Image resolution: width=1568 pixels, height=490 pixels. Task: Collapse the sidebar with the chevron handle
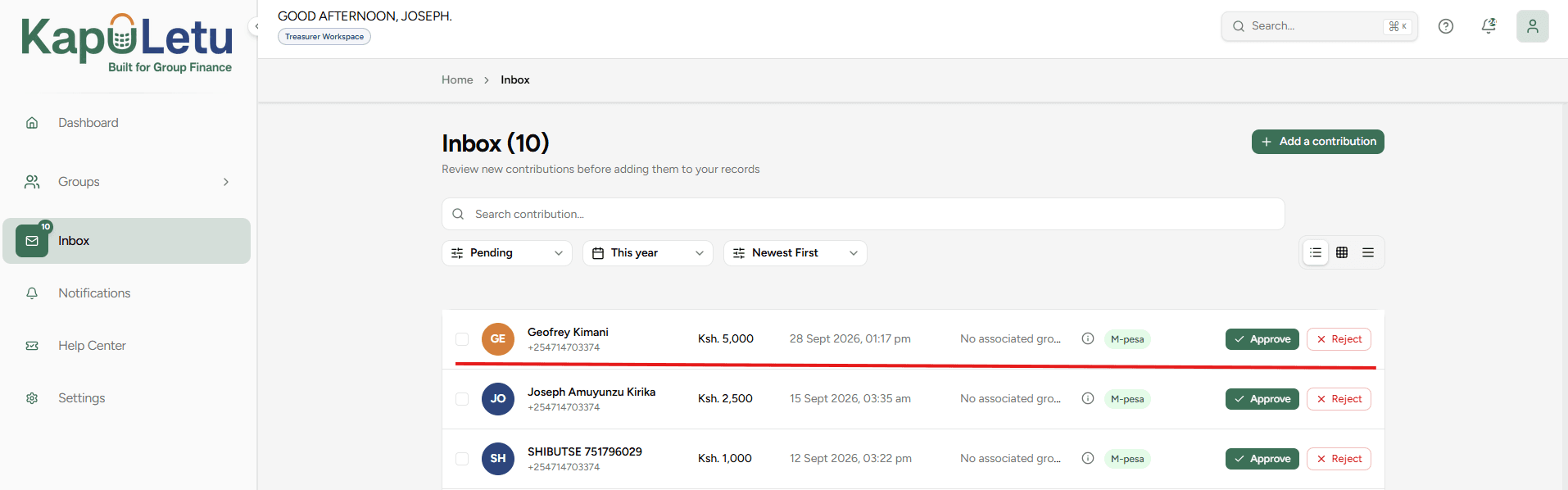[256, 26]
